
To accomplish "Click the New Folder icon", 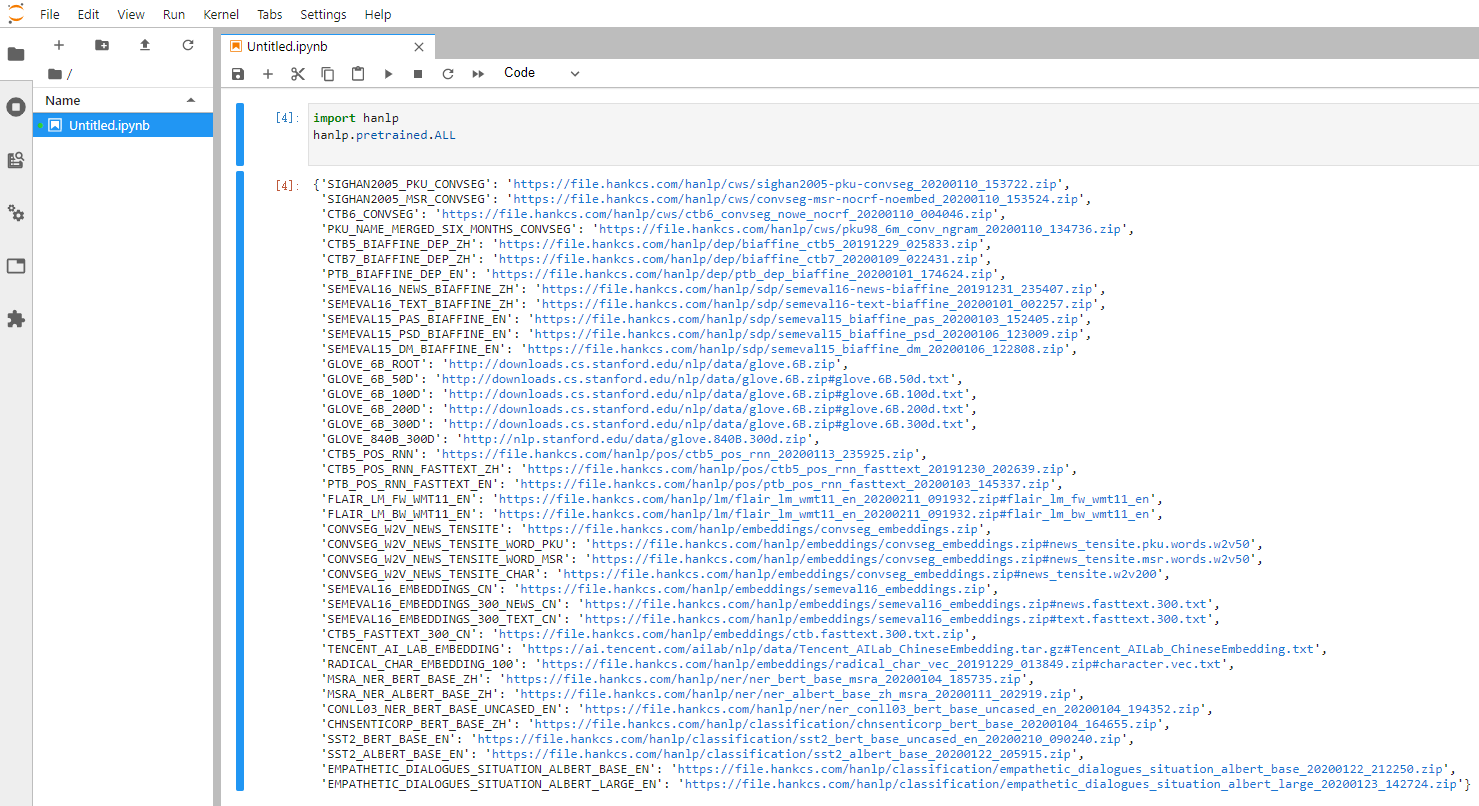I will point(102,45).
